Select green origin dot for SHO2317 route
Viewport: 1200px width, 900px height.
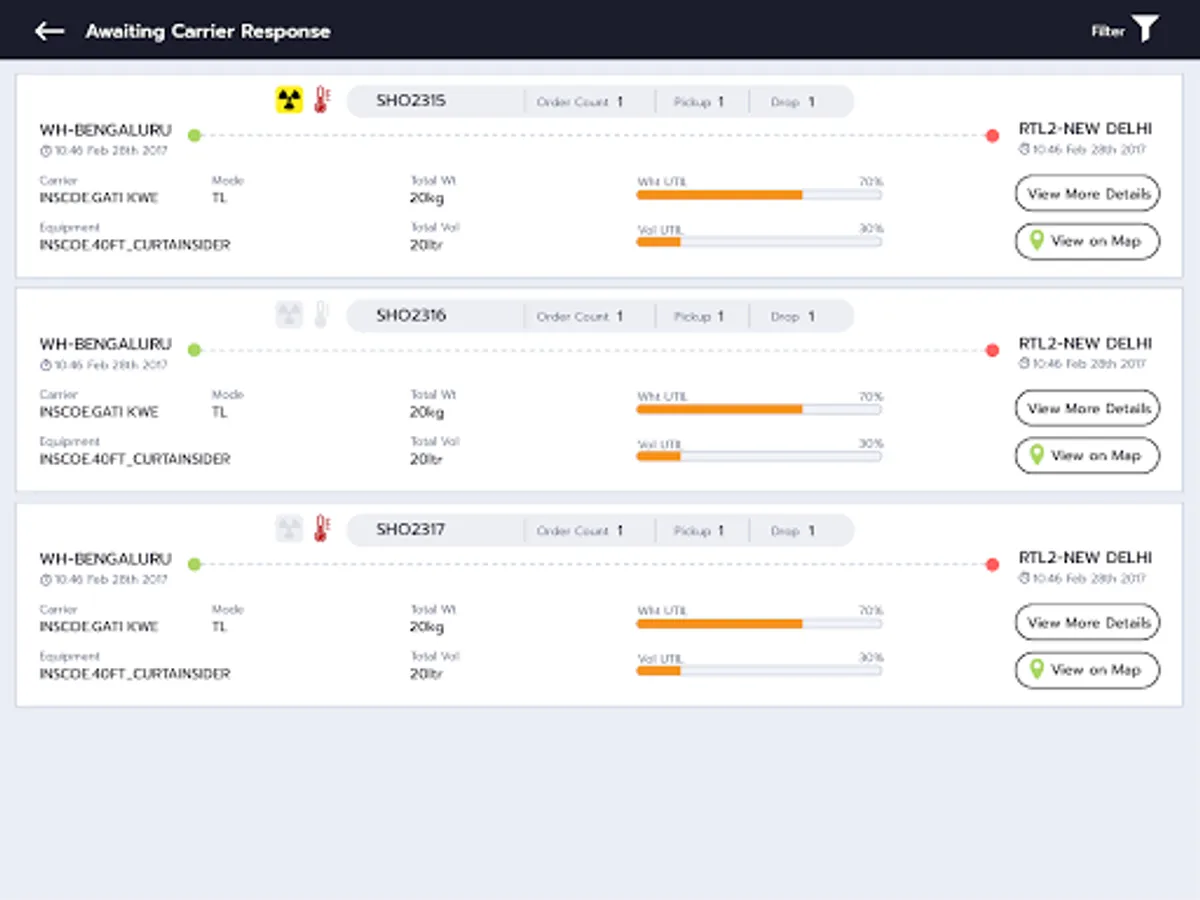pyautogui.click(x=195, y=564)
